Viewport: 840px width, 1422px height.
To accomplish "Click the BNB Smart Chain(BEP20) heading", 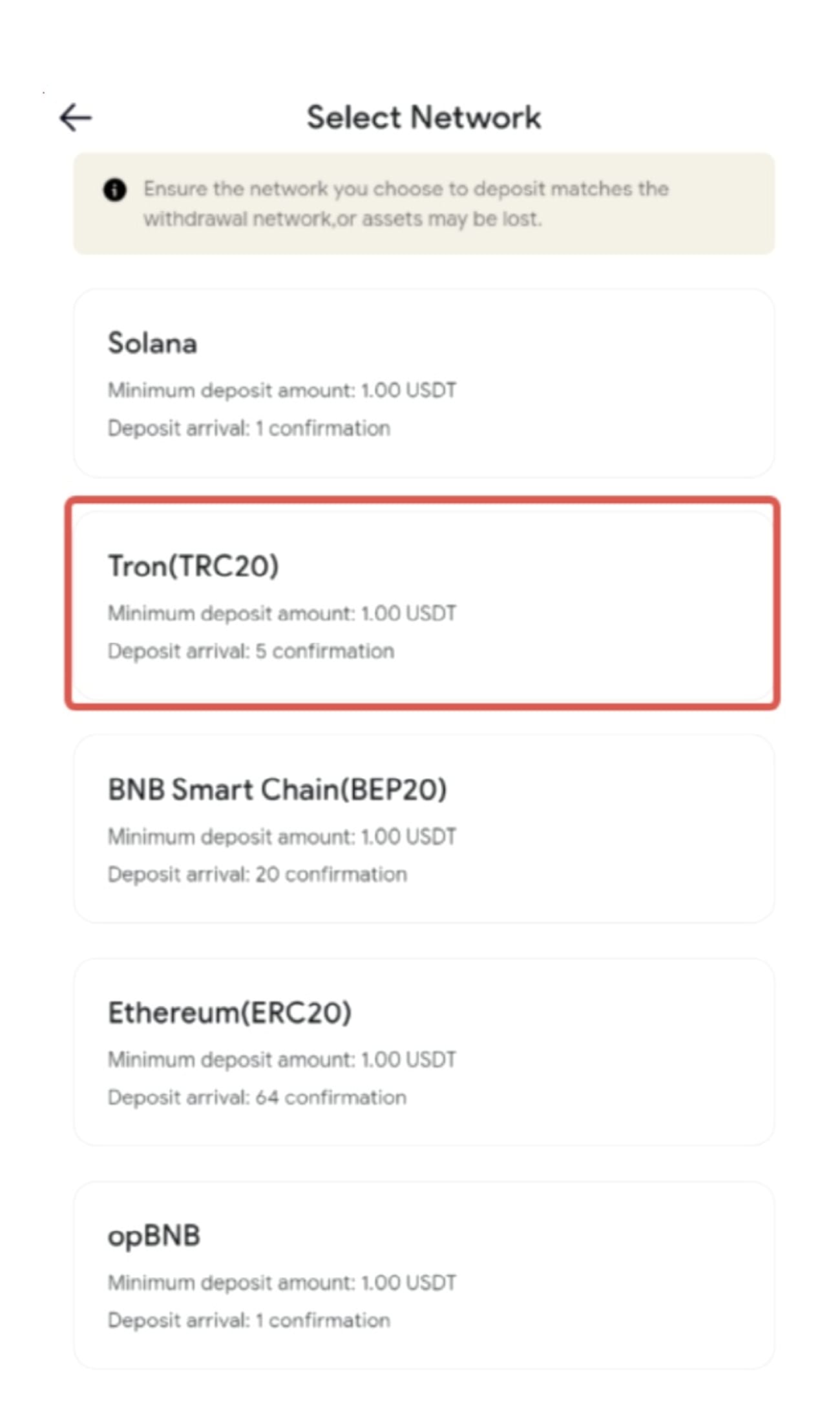I will [278, 789].
